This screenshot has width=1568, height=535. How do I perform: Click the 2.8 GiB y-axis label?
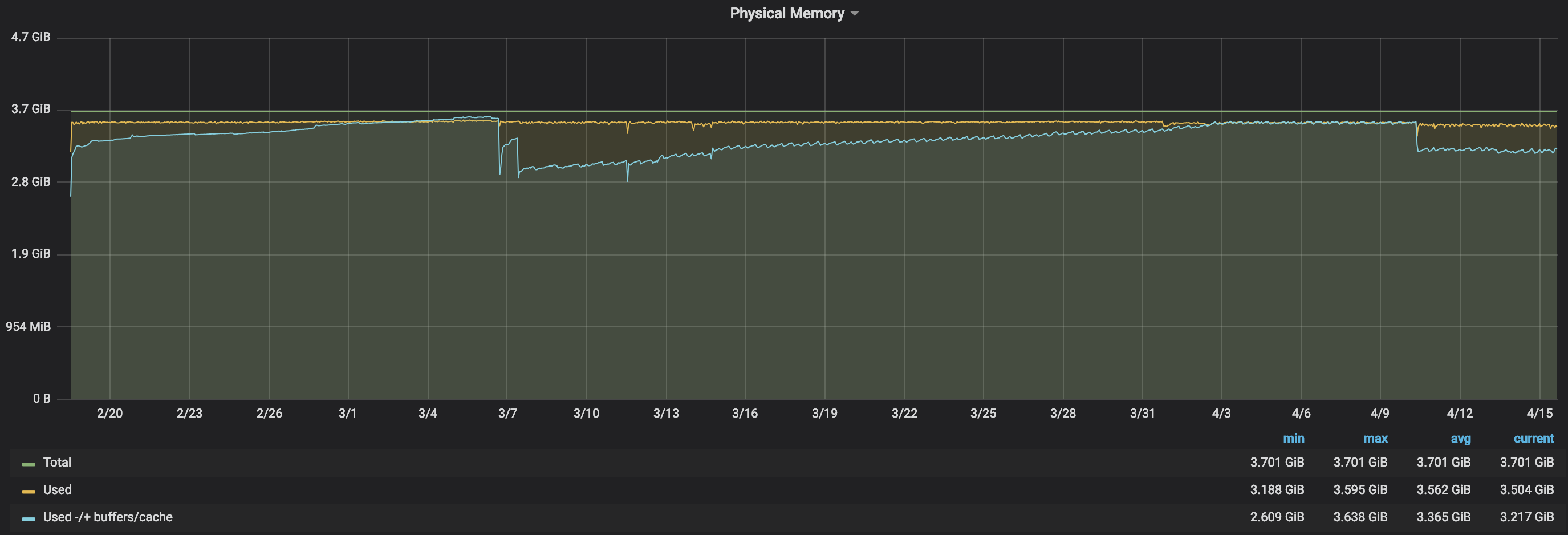30,182
